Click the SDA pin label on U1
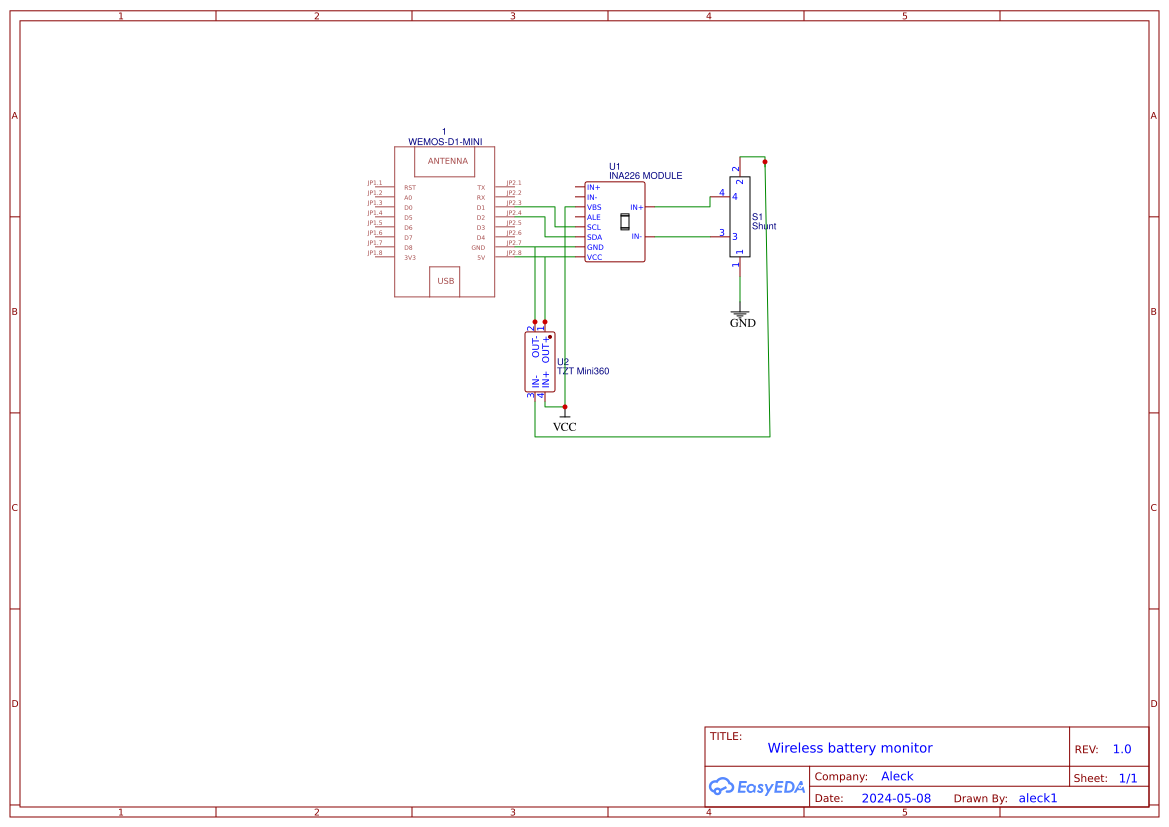Viewport: 1169px width, 827px height. (x=593, y=236)
